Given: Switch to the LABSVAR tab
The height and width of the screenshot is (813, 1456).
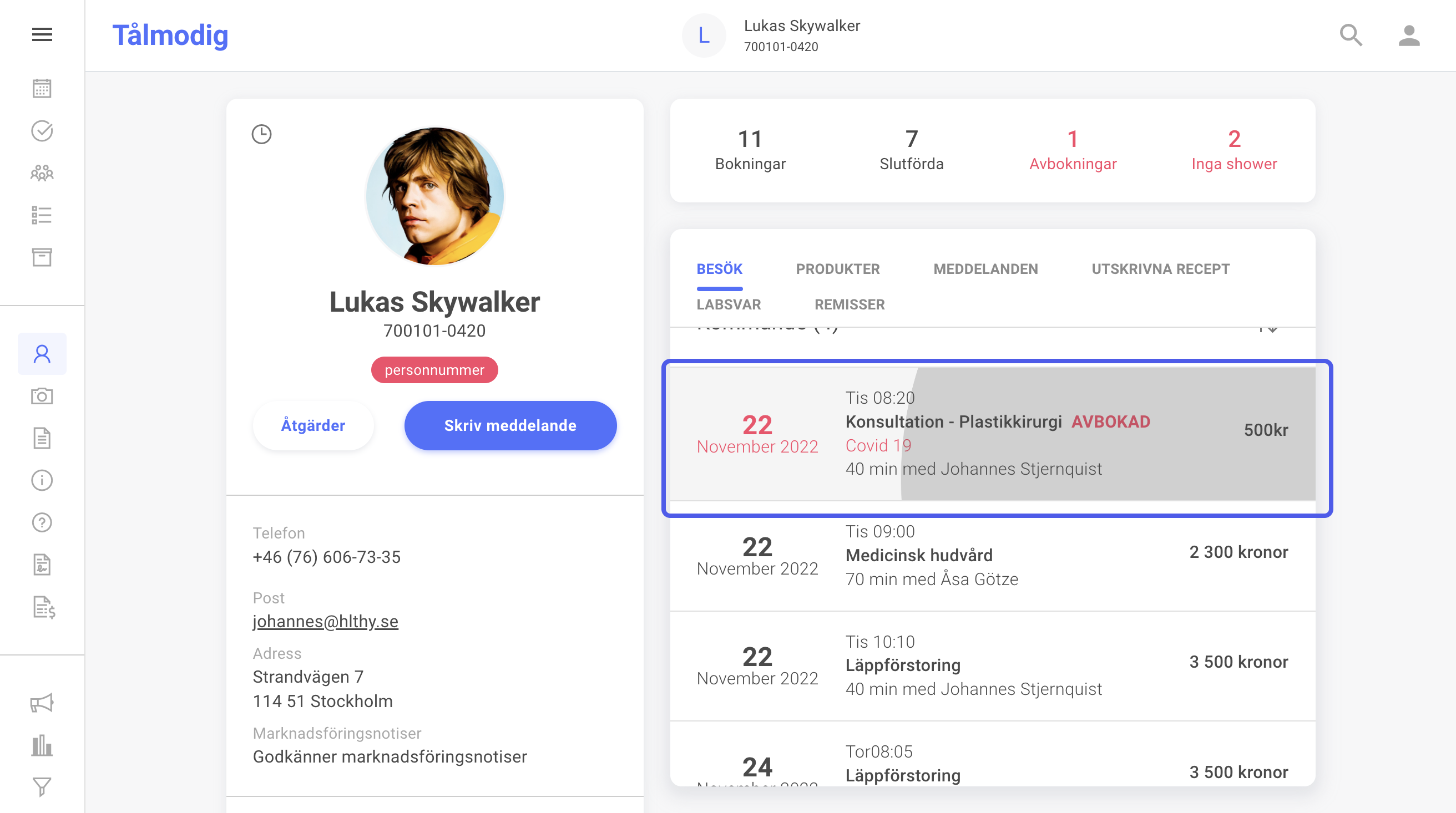Looking at the screenshot, I should click(729, 304).
